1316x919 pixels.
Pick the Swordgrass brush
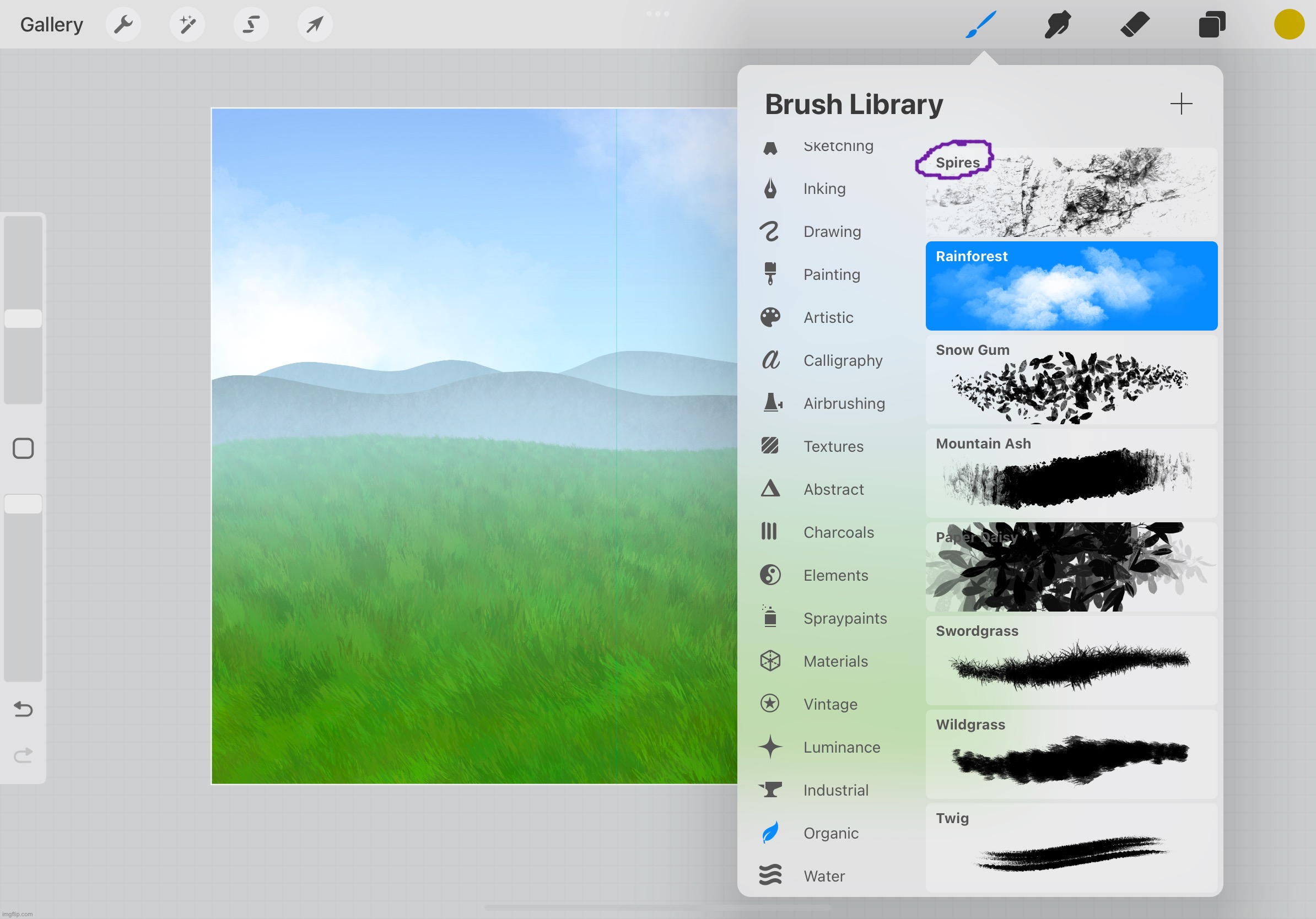click(x=1071, y=661)
